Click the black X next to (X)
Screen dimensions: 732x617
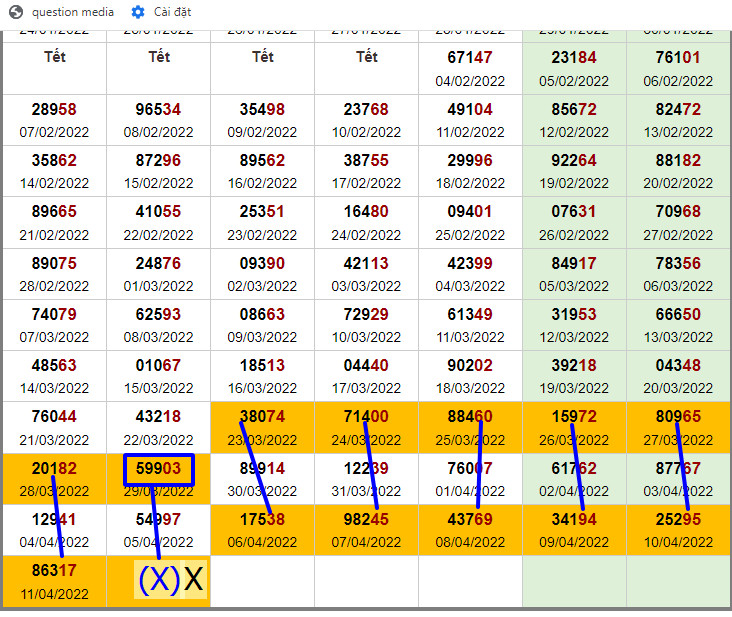click(194, 580)
